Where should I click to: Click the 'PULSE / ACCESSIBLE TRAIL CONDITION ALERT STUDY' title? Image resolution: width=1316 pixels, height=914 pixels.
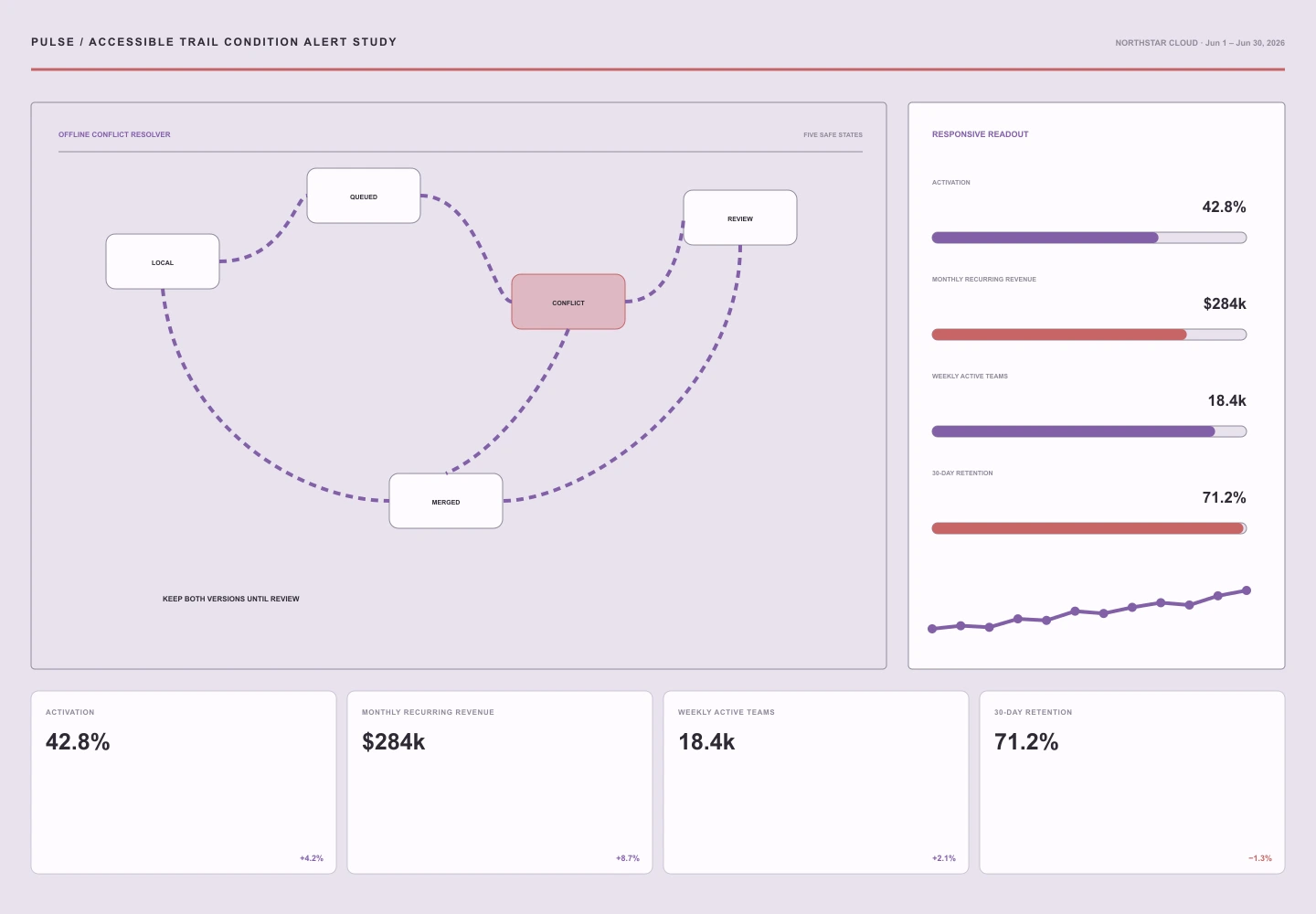214,42
